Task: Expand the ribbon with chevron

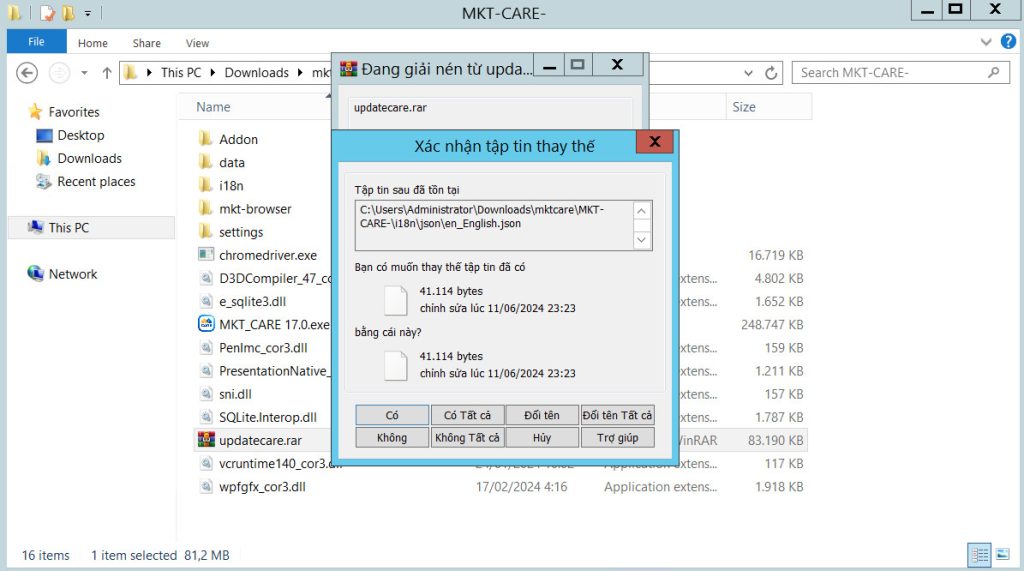Action: tap(986, 42)
